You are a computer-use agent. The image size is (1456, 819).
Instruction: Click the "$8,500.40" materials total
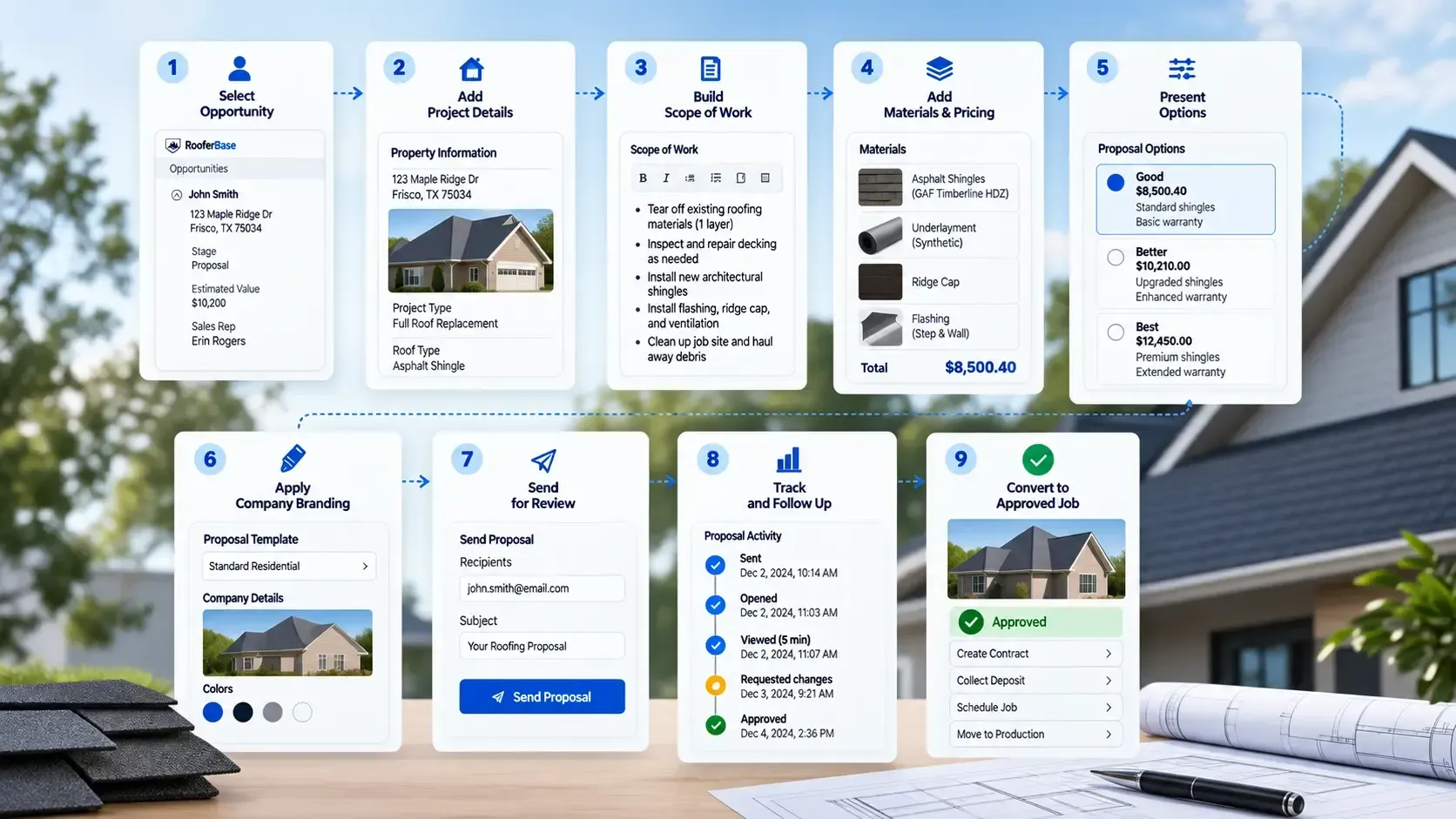click(x=981, y=367)
